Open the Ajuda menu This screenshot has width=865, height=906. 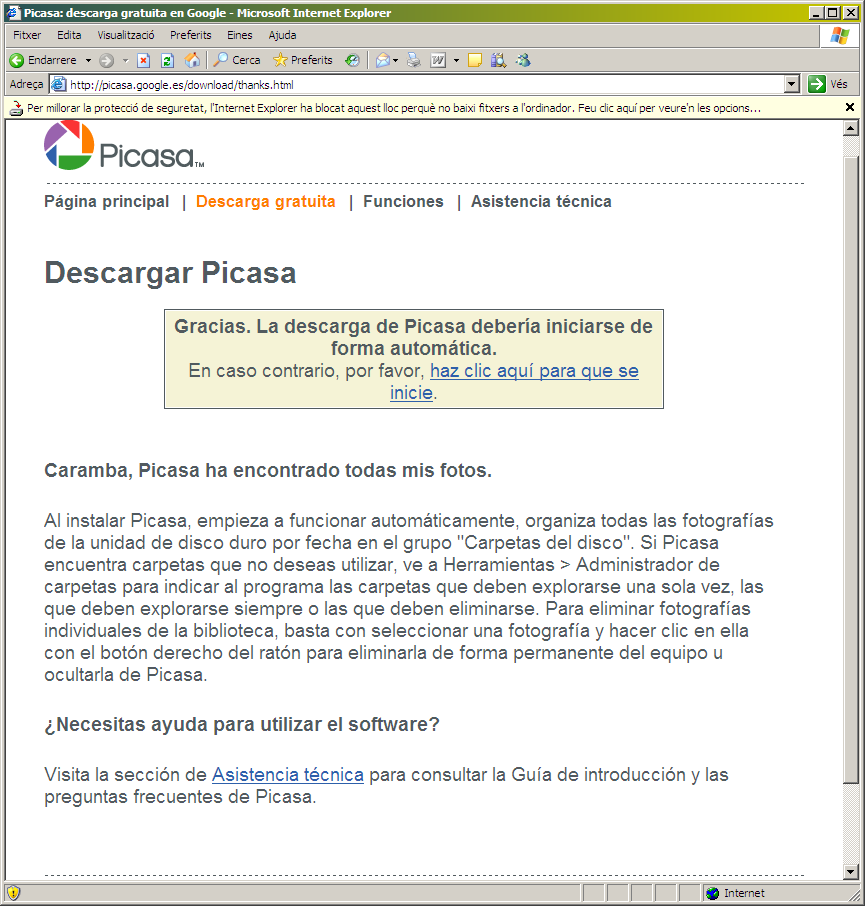[x=283, y=35]
